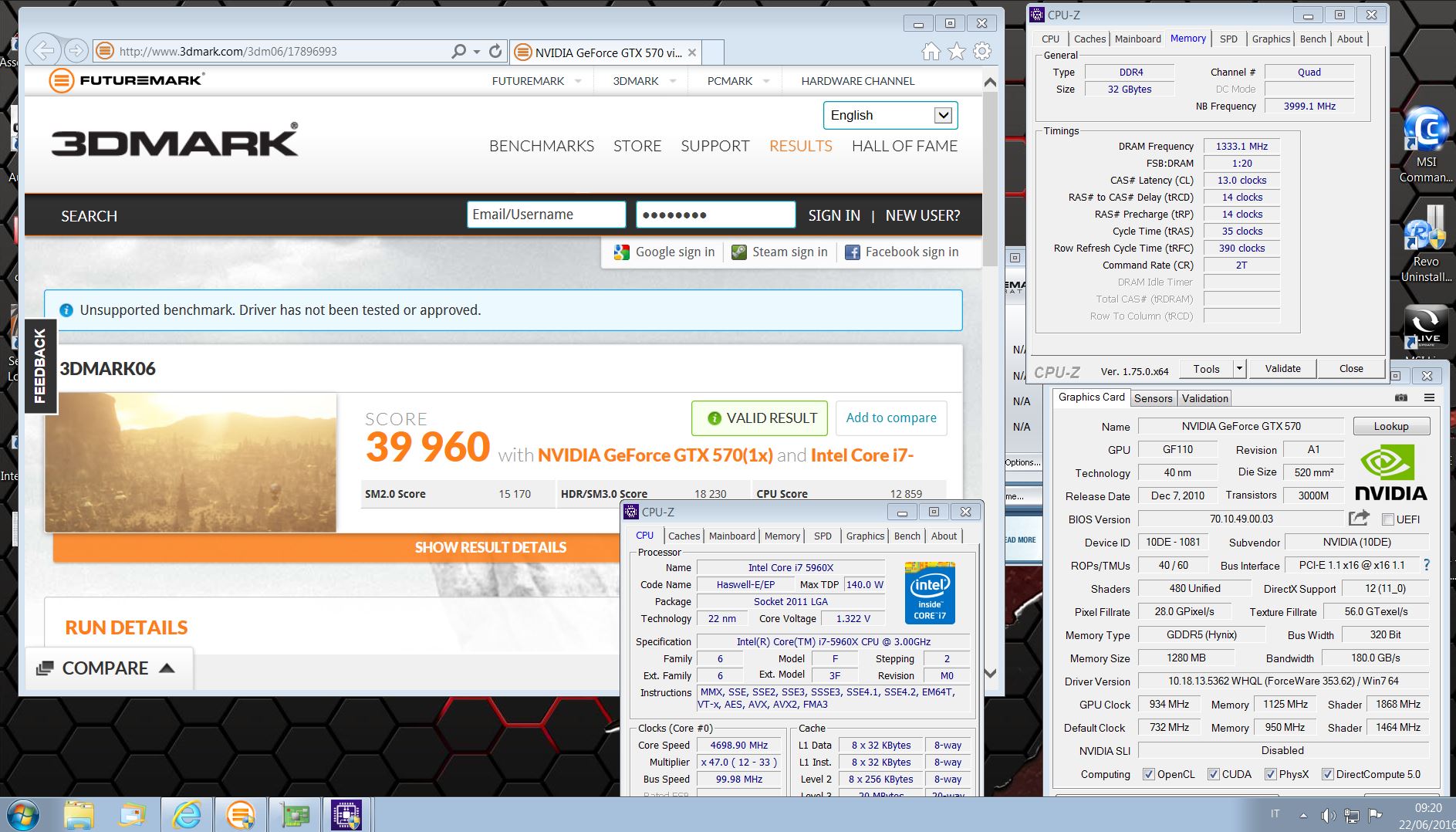Open Live Update desktop icon
This screenshot has height=832, width=1456.
1425,328
